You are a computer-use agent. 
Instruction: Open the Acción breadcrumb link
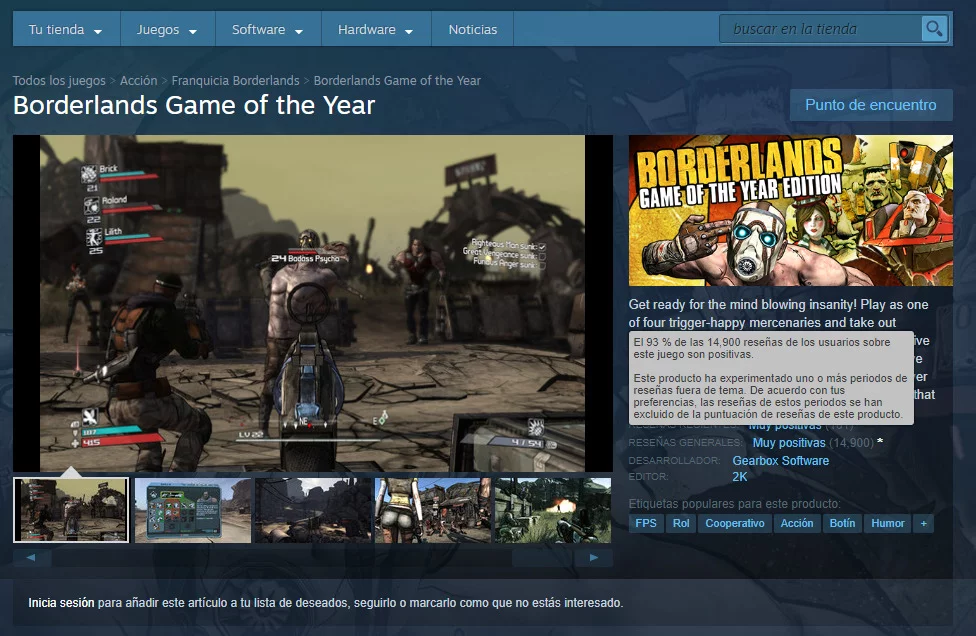(x=138, y=80)
